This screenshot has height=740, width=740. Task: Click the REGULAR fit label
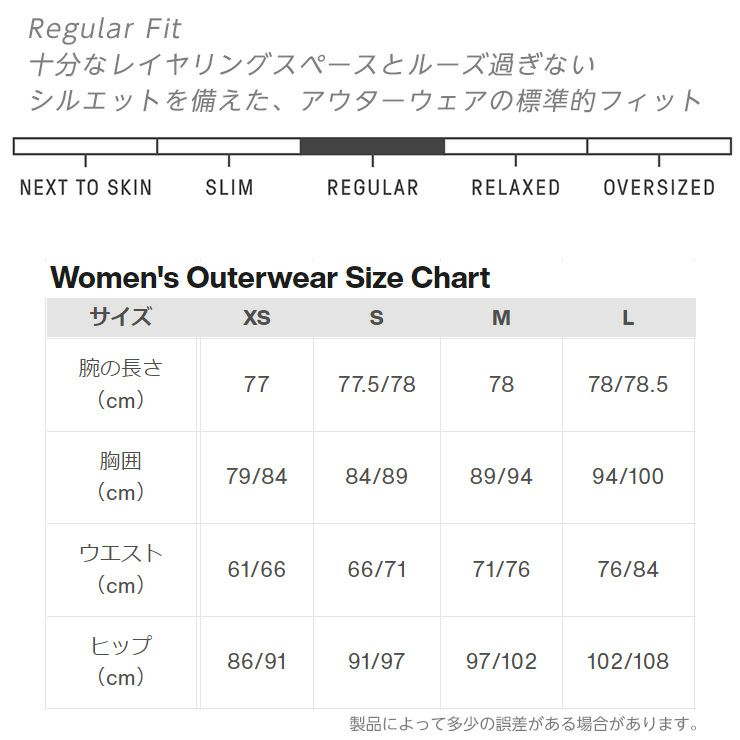[372, 187]
